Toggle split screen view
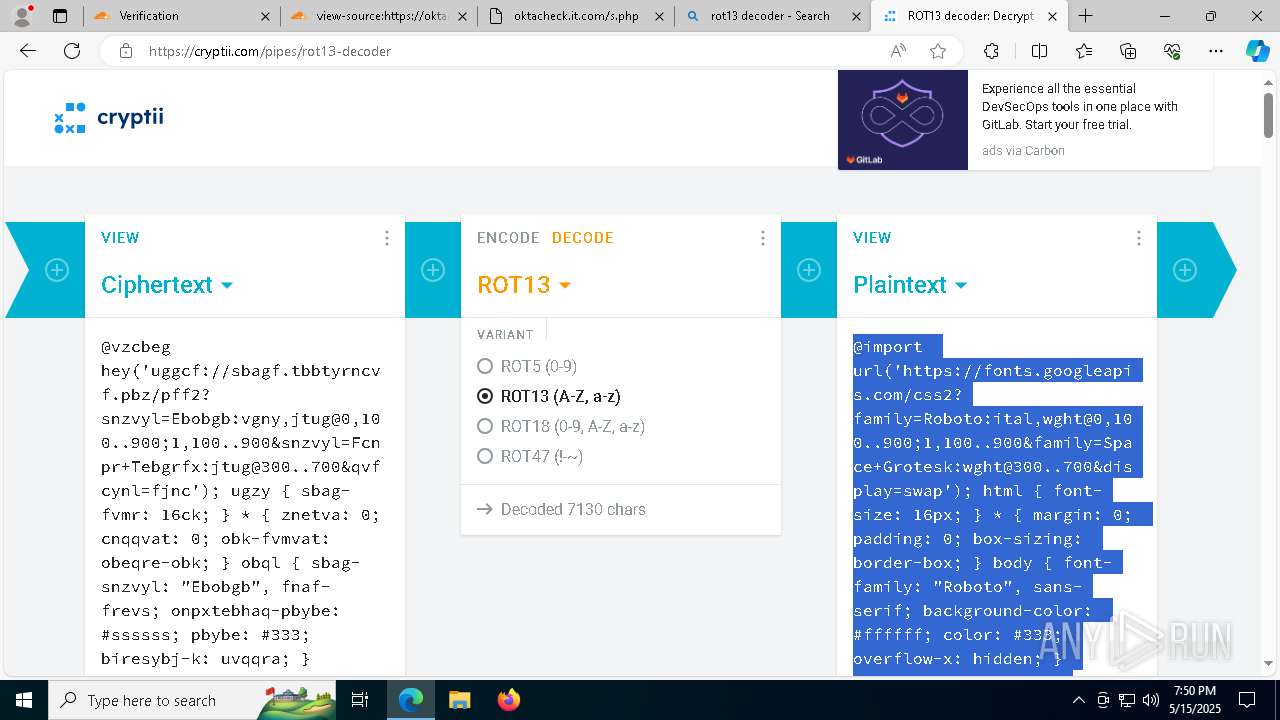1280x720 pixels. coord(1039,51)
